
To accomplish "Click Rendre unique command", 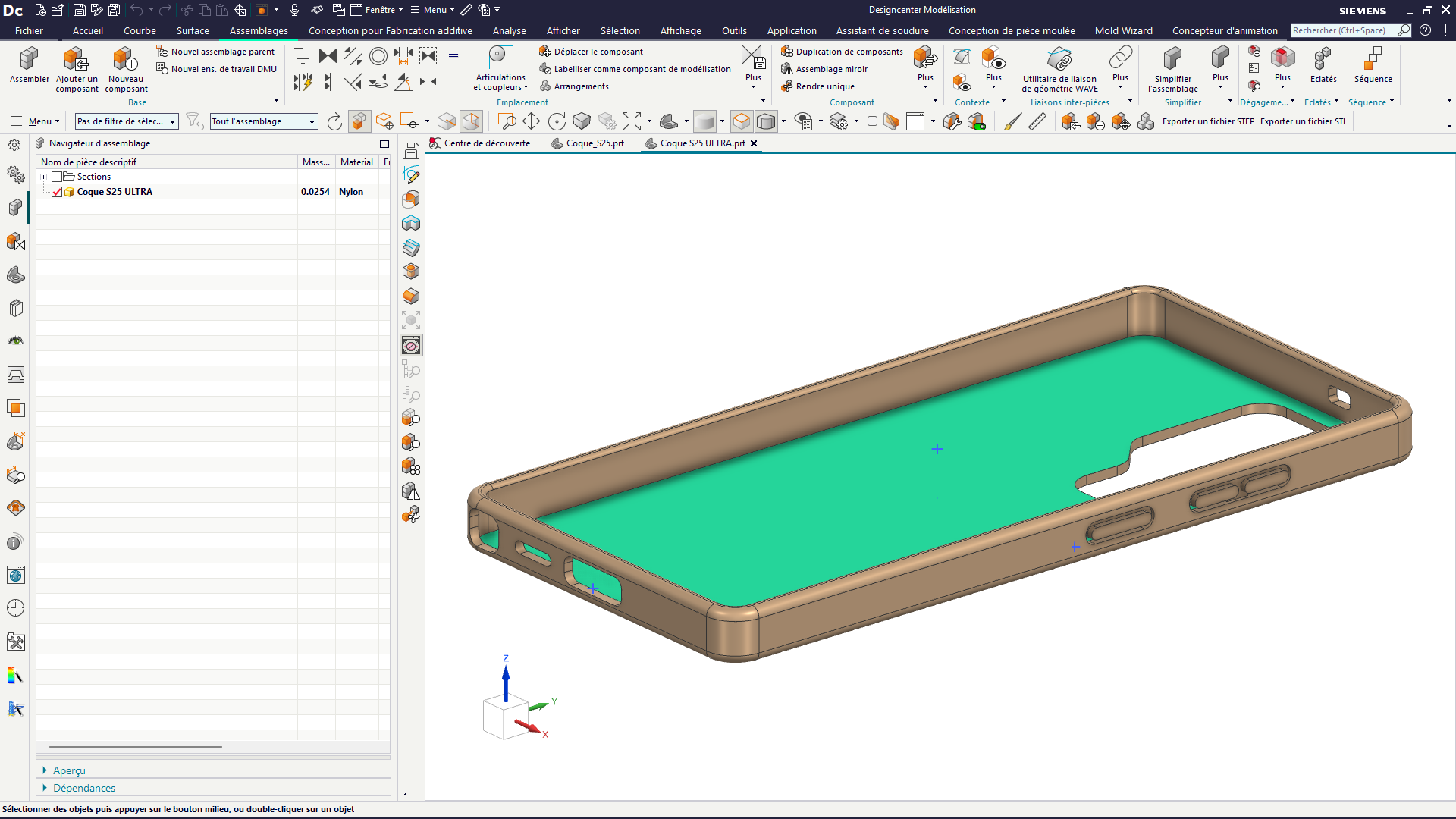I will pos(817,86).
